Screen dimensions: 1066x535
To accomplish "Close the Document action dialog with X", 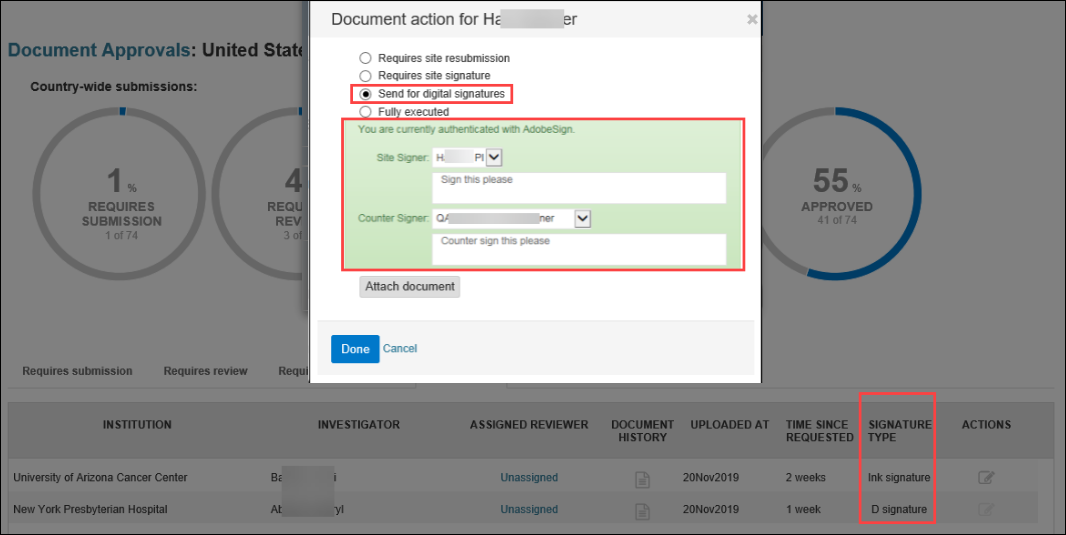I will [752, 20].
